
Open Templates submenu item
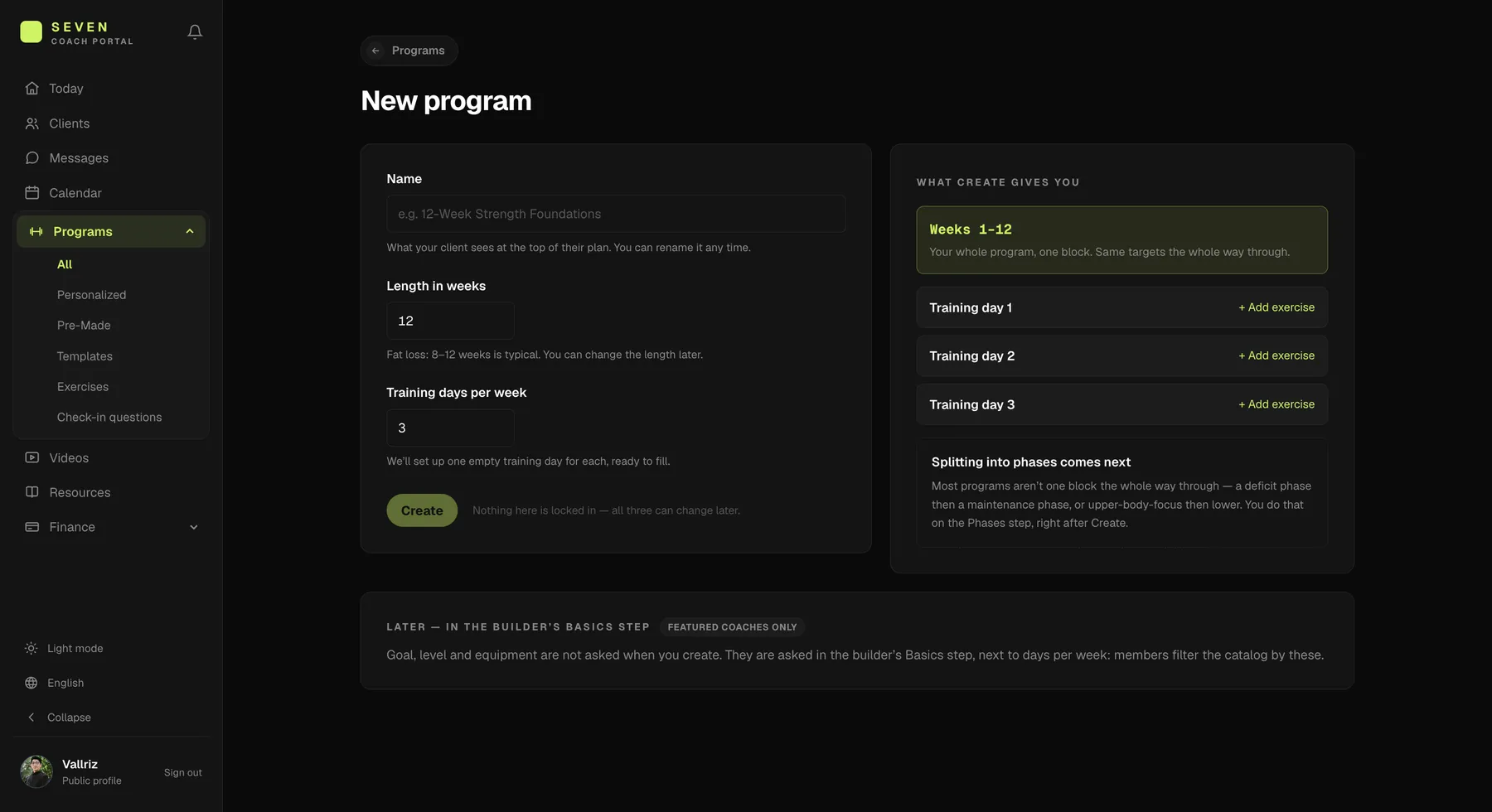(85, 356)
